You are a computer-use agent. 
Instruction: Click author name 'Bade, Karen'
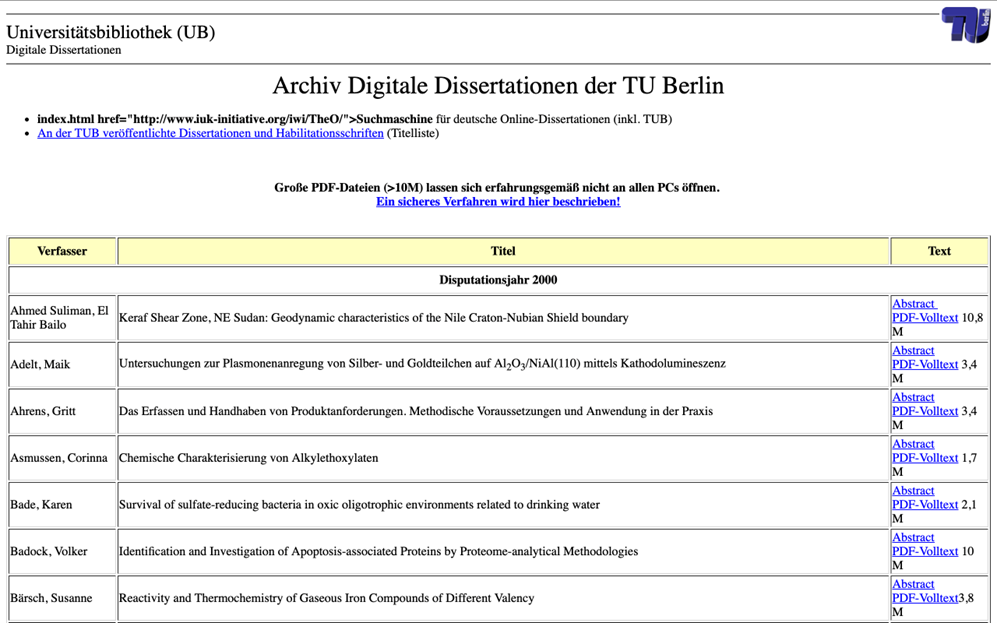[41, 505]
